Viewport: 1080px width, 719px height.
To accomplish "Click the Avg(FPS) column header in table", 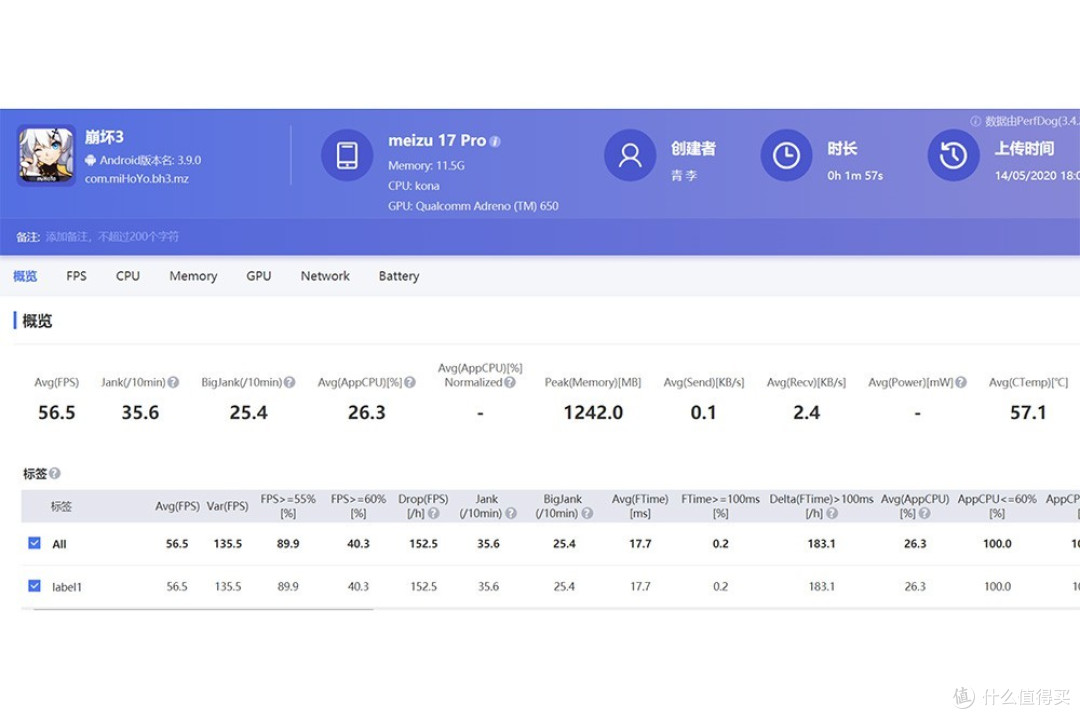I will [177, 506].
